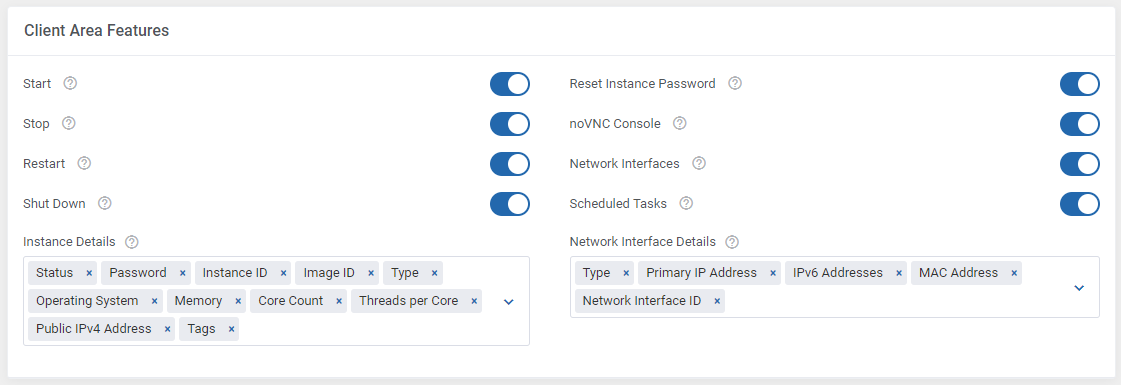Disable the Start toggle
The image size is (1121, 385).
click(x=510, y=84)
